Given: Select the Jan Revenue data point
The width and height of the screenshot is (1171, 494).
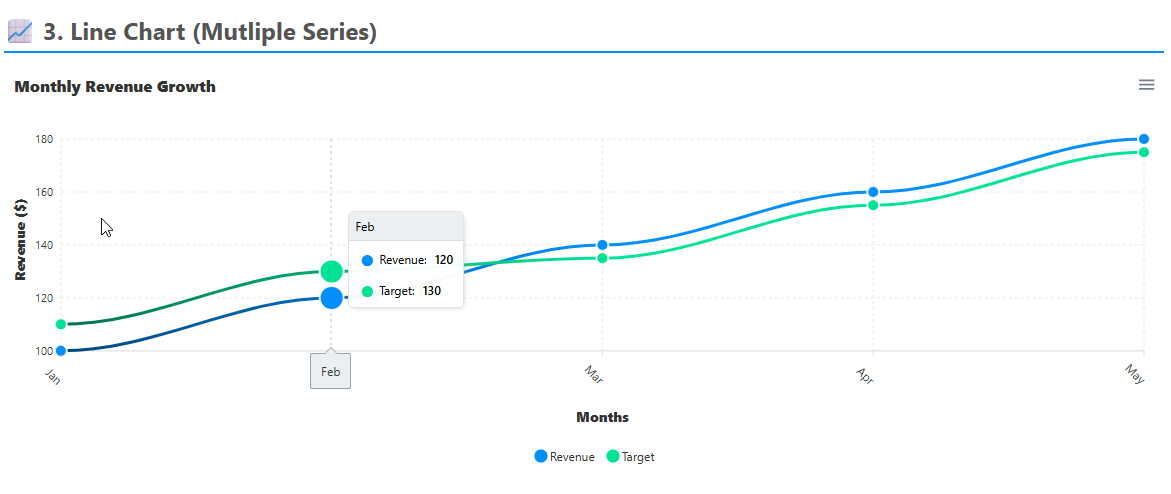Looking at the screenshot, I should click(x=61, y=351).
